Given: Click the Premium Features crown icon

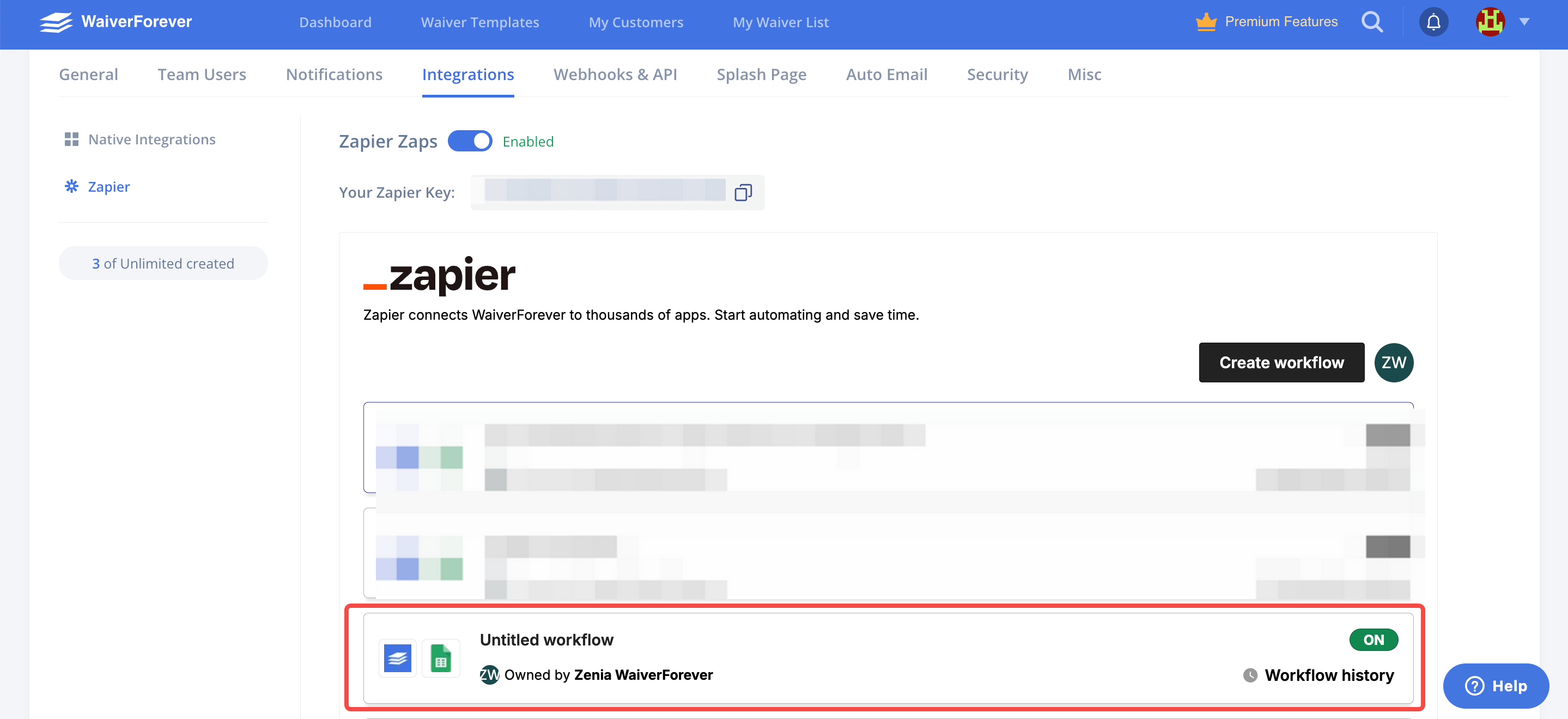Looking at the screenshot, I should (1205, 22).
